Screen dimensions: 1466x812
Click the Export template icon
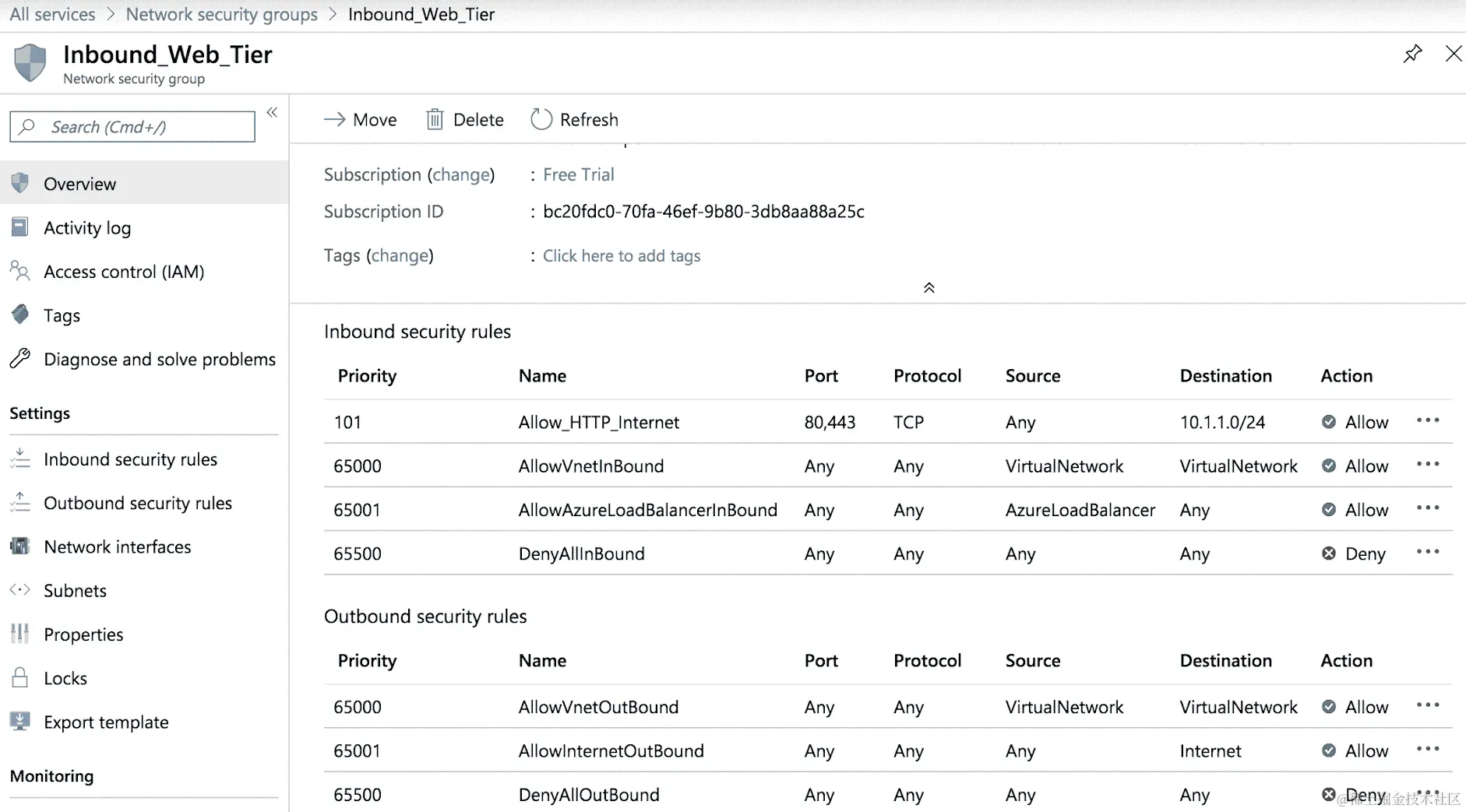coord(20,721)
